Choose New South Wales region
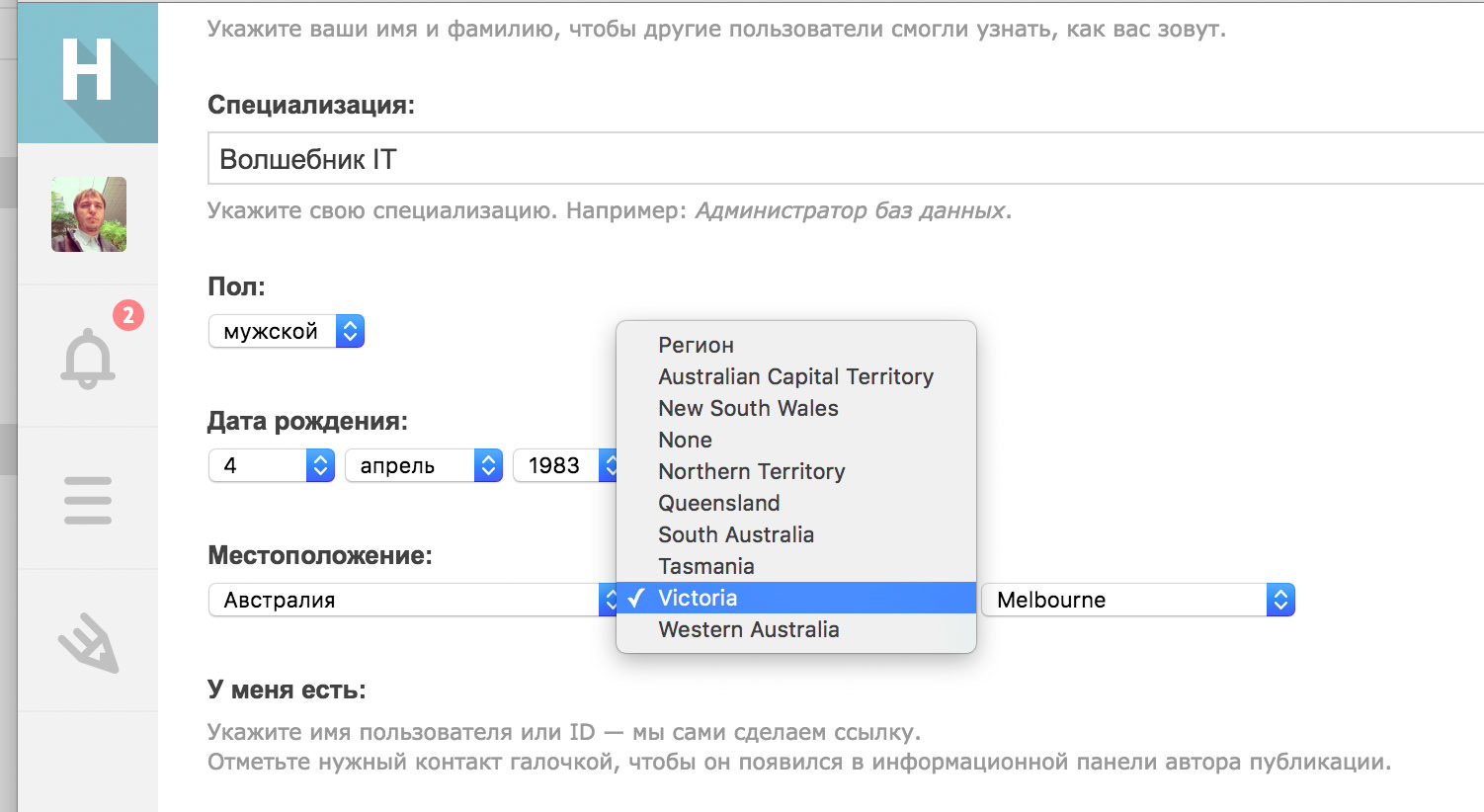Screen dimensions: 1484x812 click(x=748, y=408)
